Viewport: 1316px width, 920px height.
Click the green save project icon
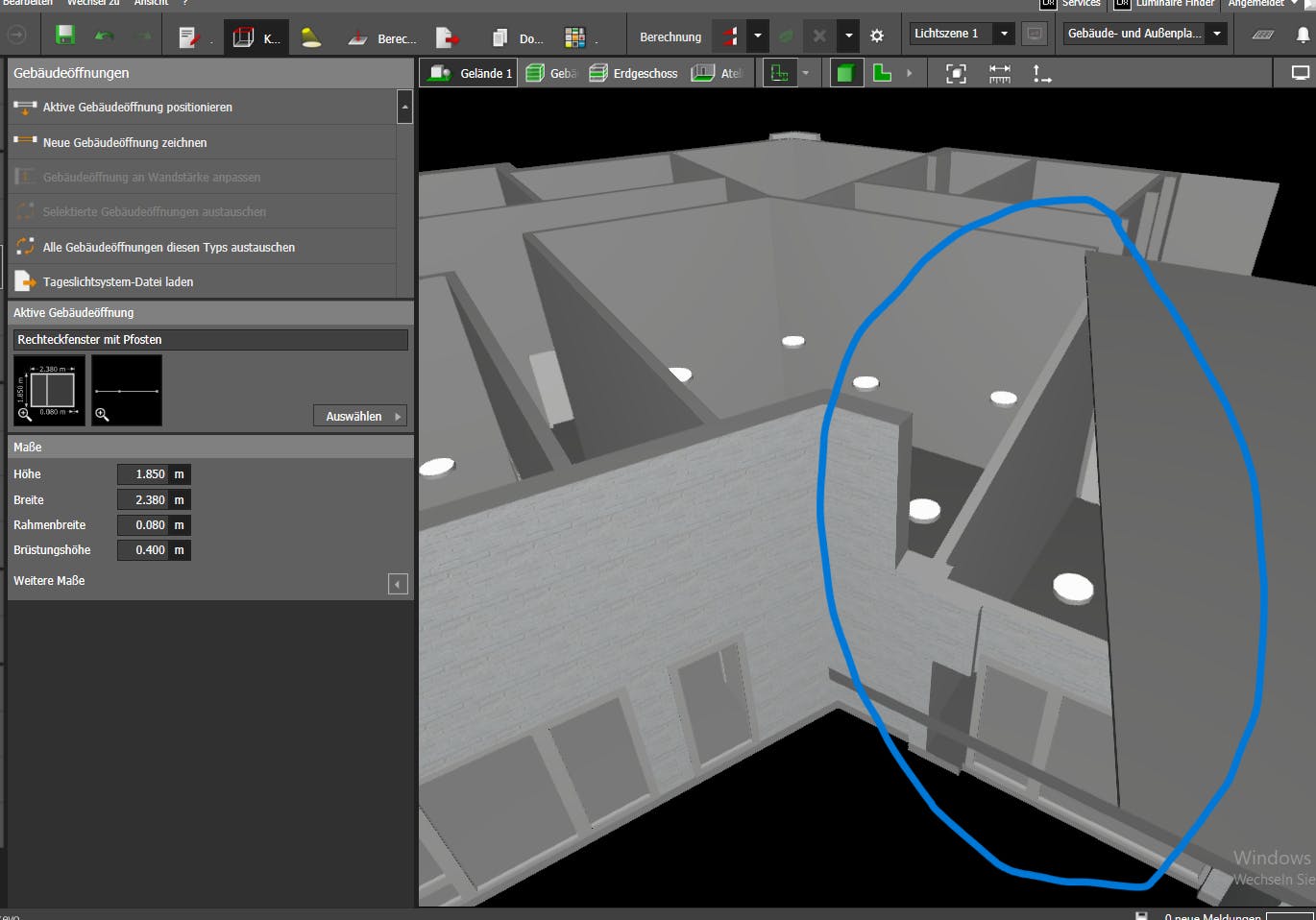[x=65, y=36]
